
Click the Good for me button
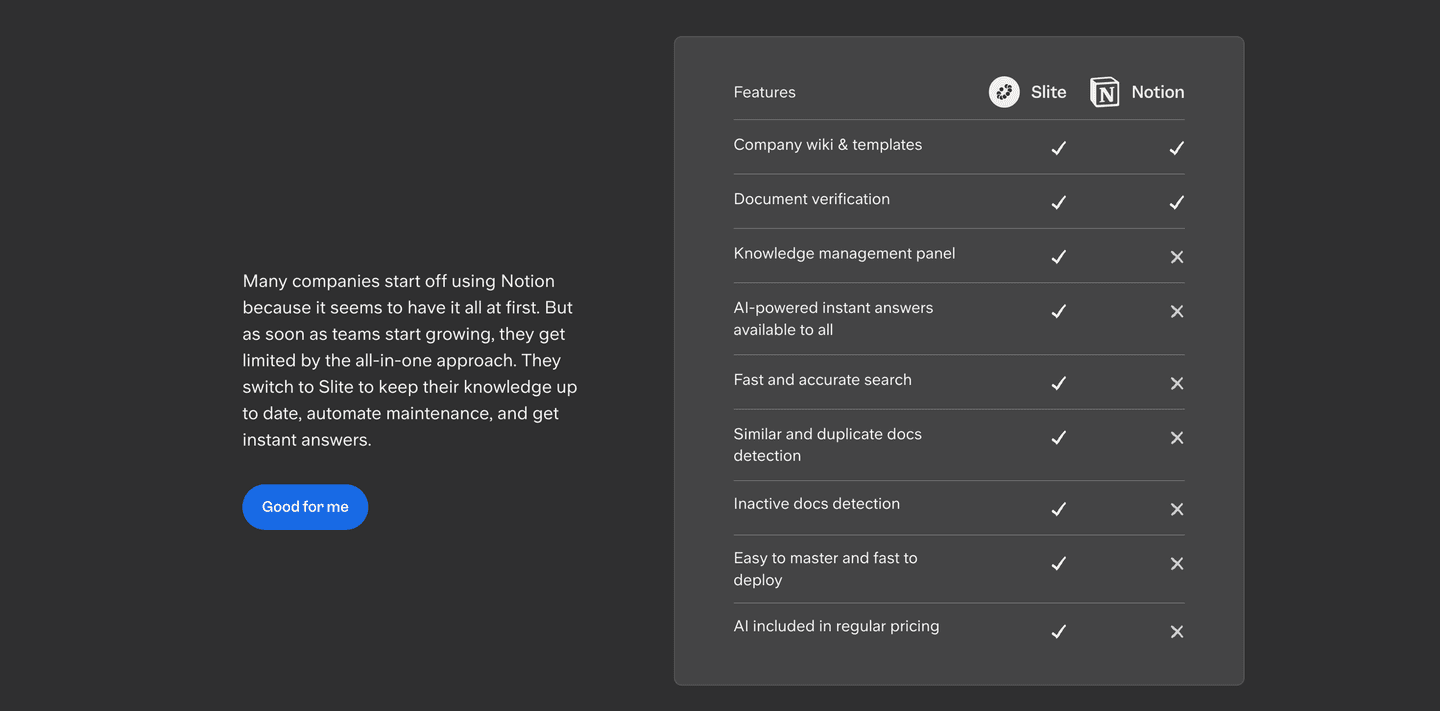(305, 507)
